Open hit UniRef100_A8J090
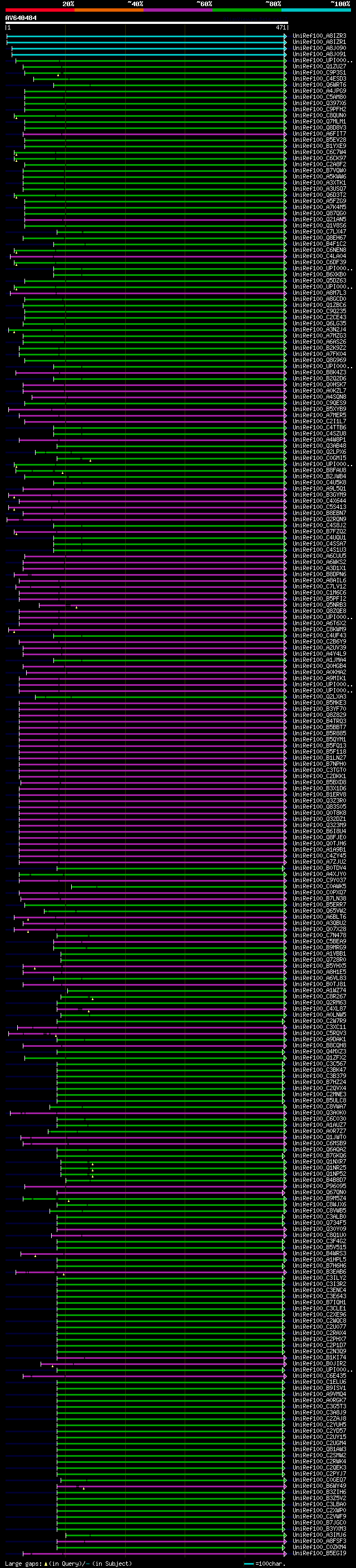Viewport: 356px width, 1568px height. 319,48
